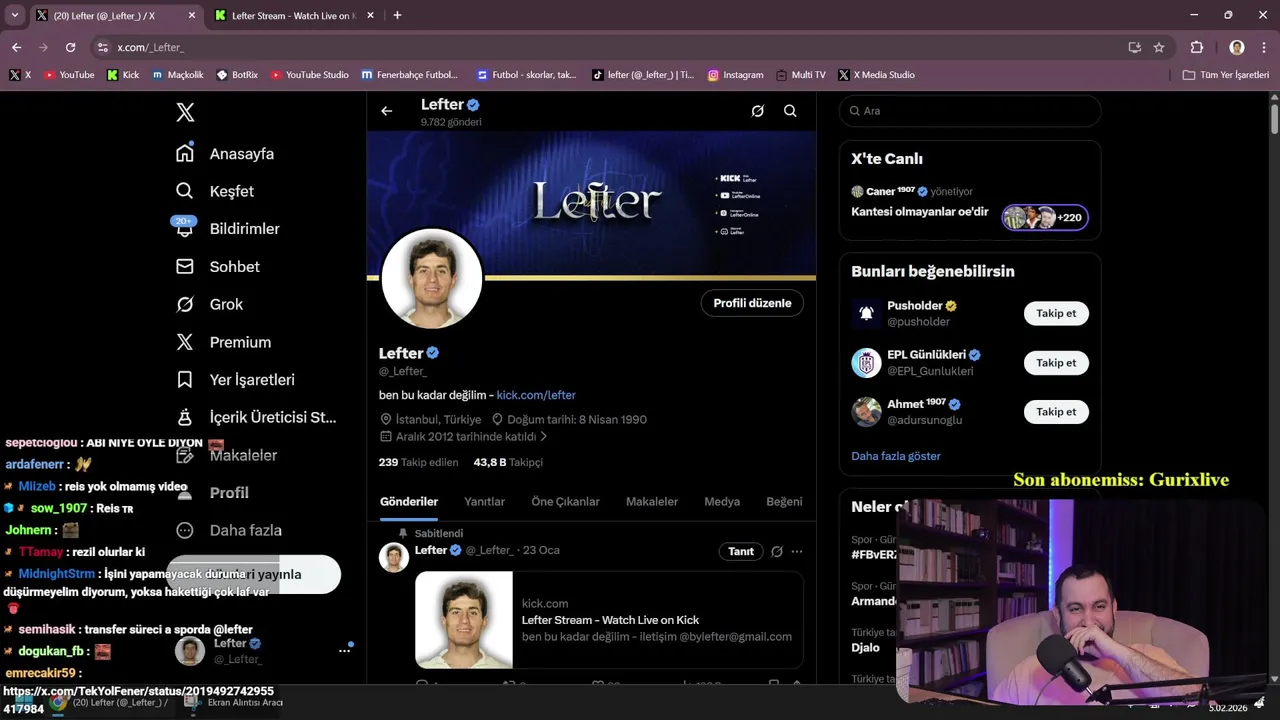The height and width of the screenshot is (720, 1280).
Task: Click Grok icon in profile header
Action: point(758,111)
